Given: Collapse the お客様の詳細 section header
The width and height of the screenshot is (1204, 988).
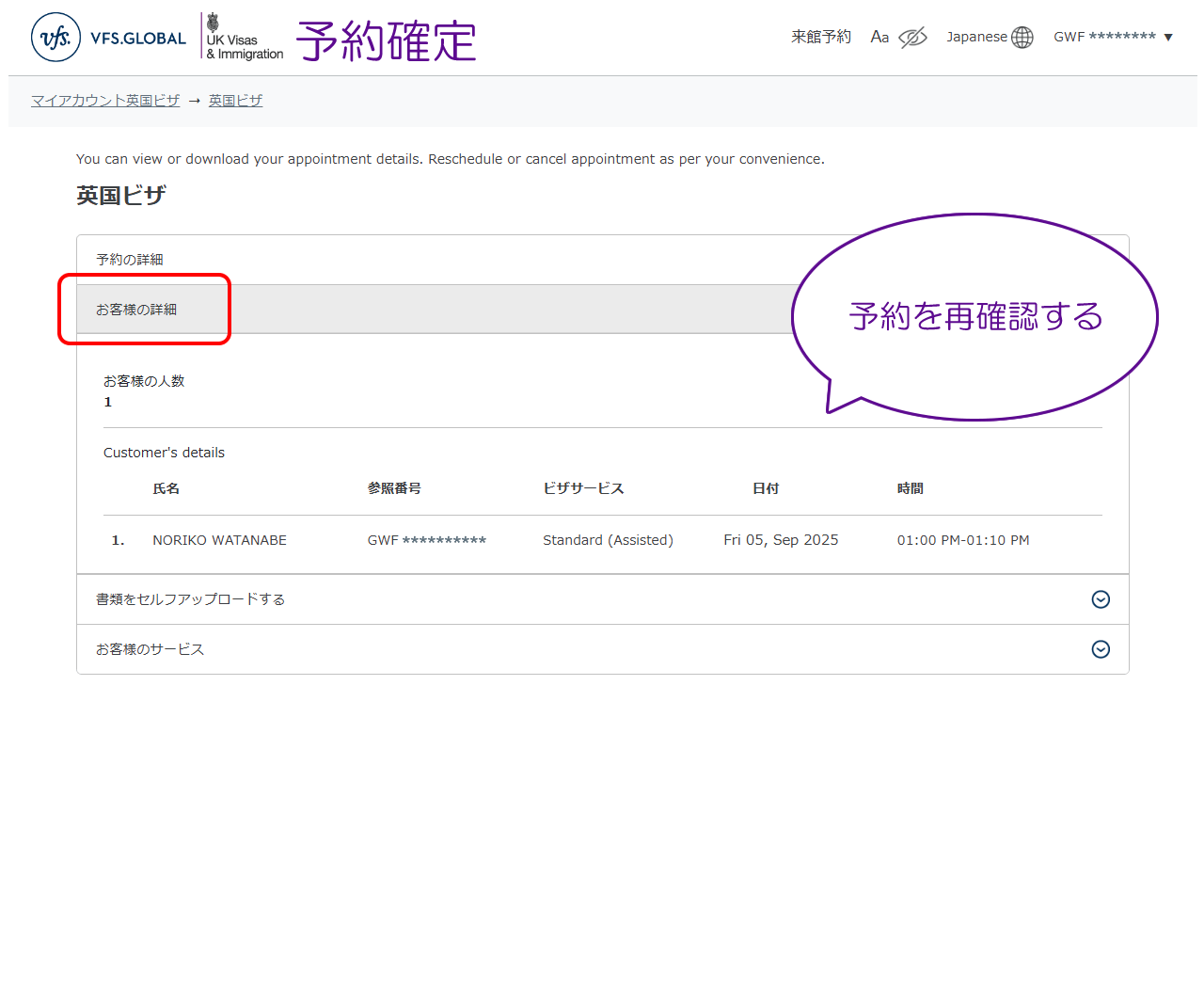Looking at the screenshot, I should tap(136, 310).
